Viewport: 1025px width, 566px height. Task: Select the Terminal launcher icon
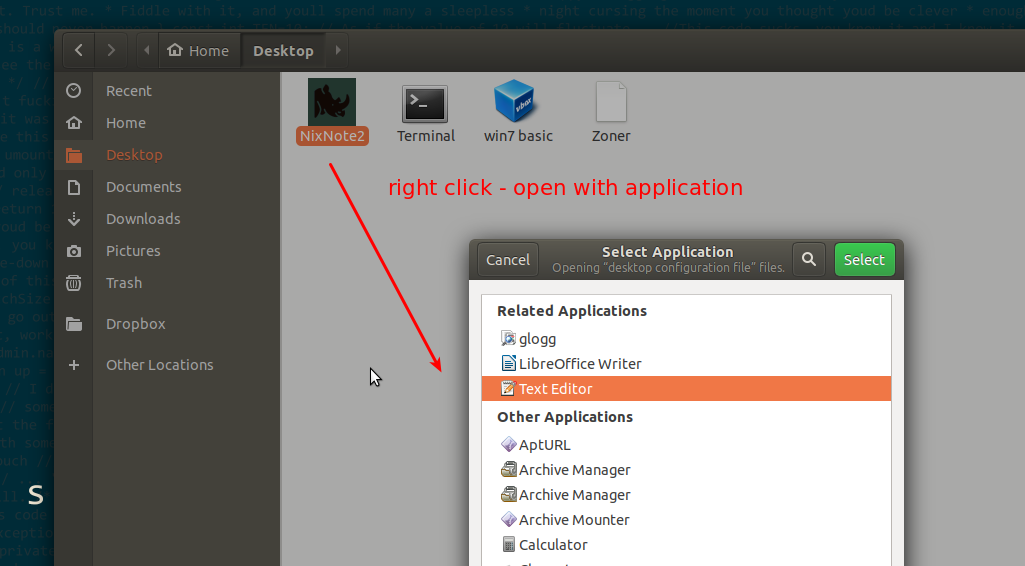click(x=425, y=102)
